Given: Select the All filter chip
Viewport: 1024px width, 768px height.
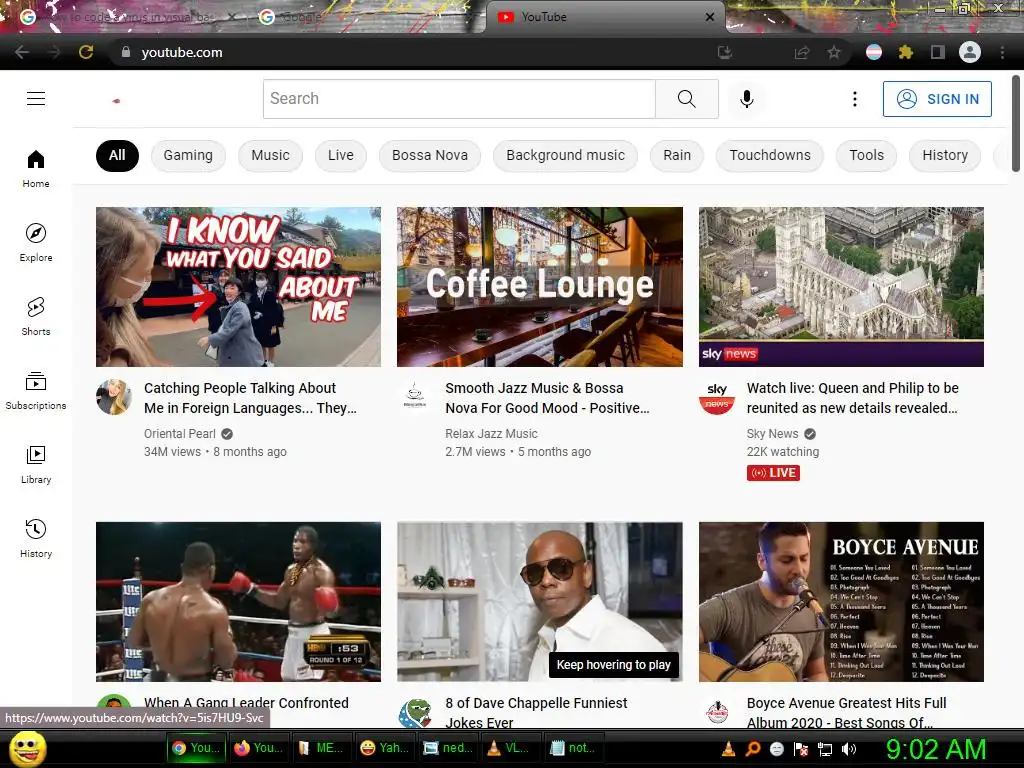Looking at the screenshot, I should tap(117, 155).
